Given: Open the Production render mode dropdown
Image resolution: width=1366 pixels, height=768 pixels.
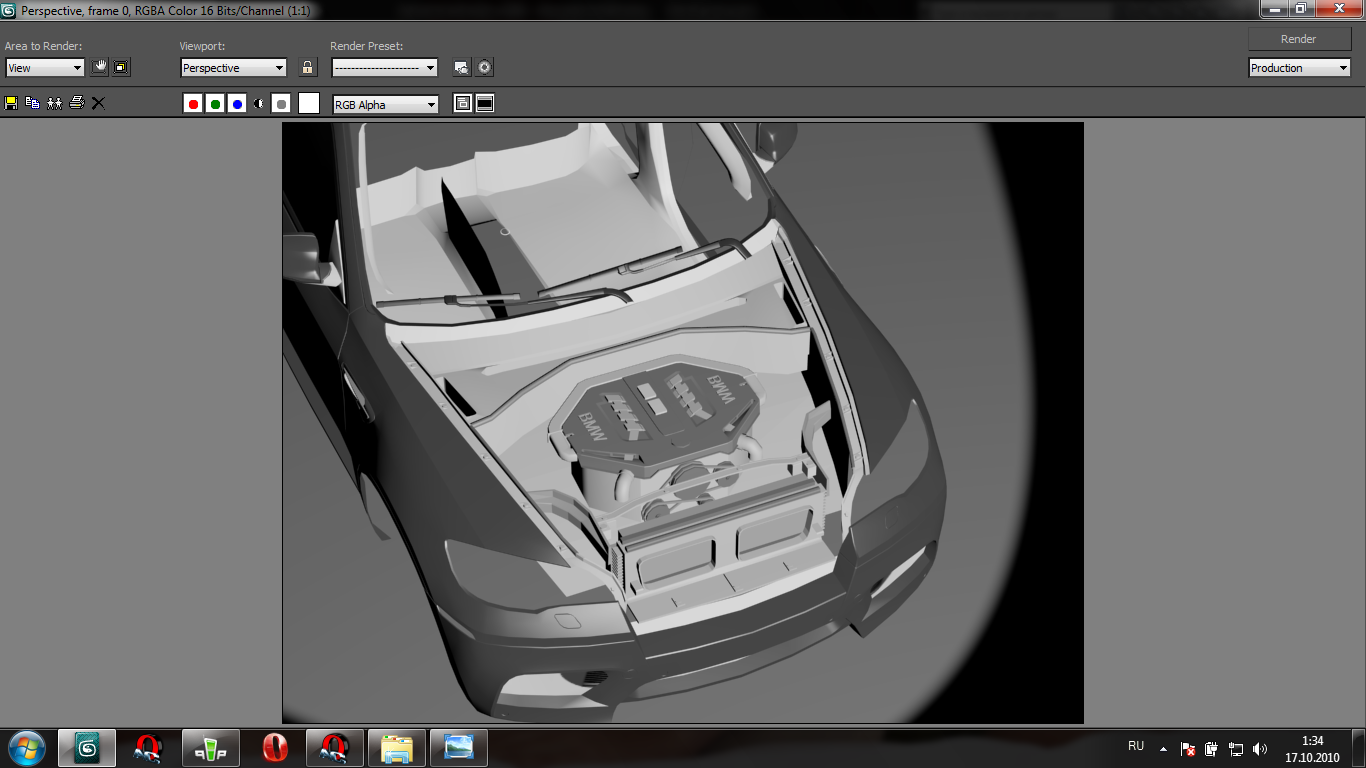Looking at the screenshot, I should click(1300, 68).
